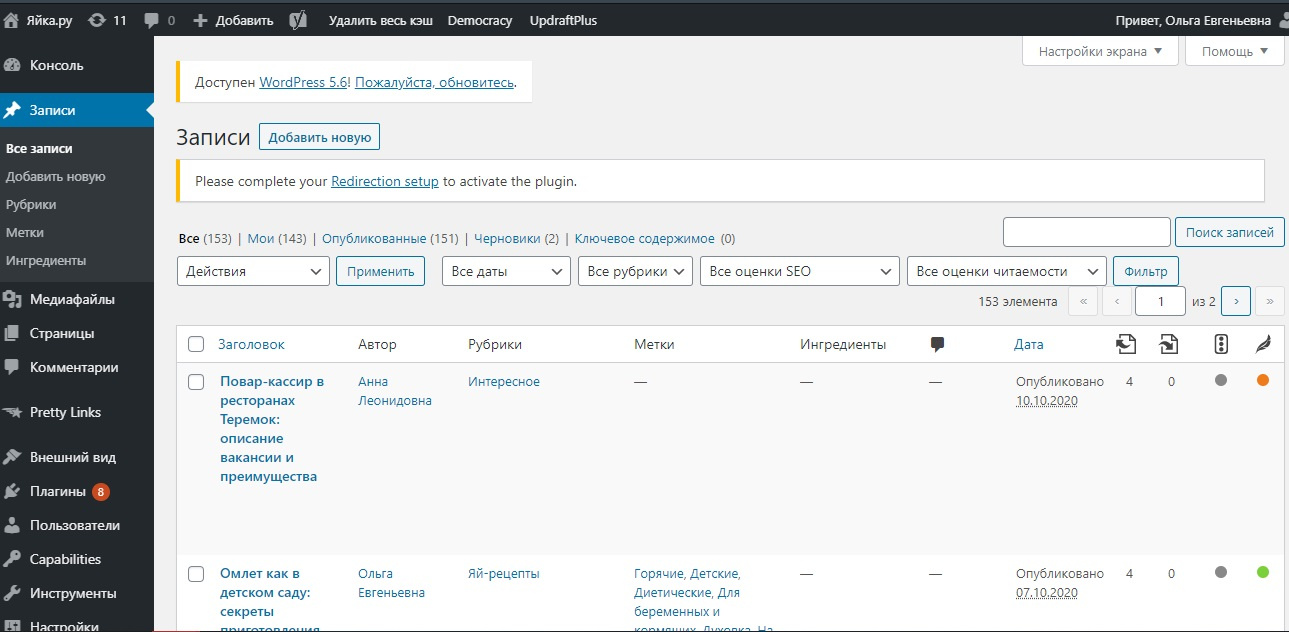Click the SEO score traffic light column icon

pyautogui.click(x=1220, y=344)
